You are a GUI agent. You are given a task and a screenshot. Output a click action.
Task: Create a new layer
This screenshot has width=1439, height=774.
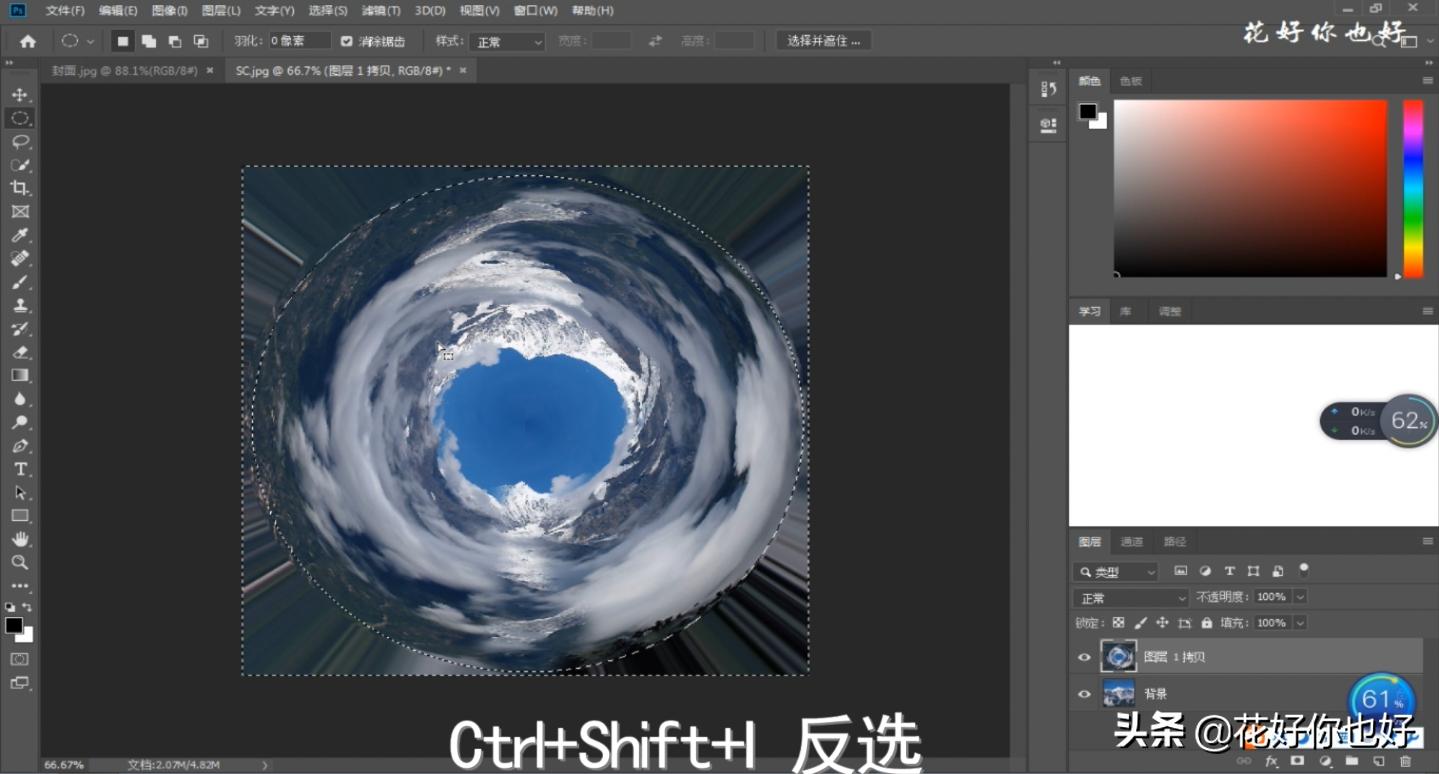click(1380, 761)
